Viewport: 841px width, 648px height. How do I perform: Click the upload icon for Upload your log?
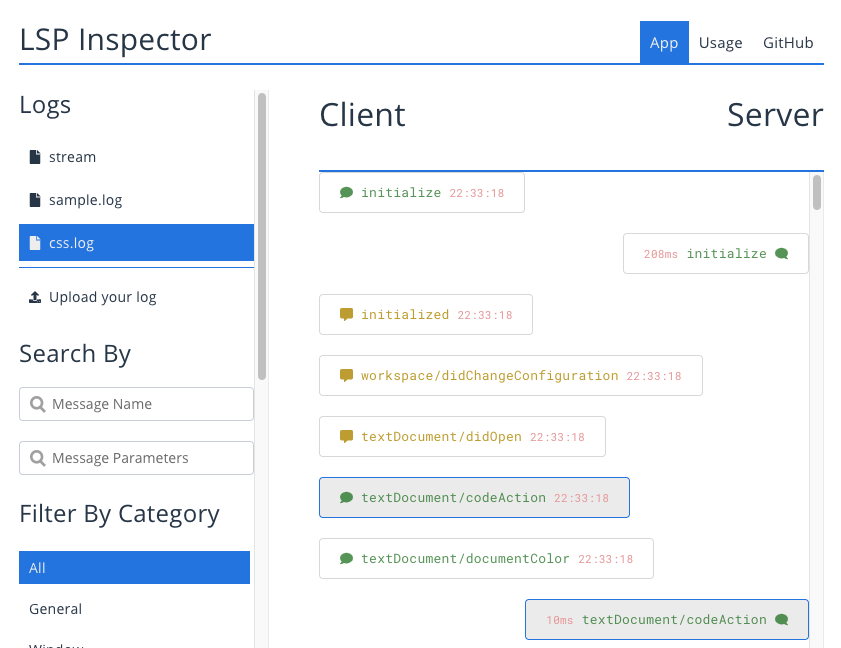click(x=35, y=297)
